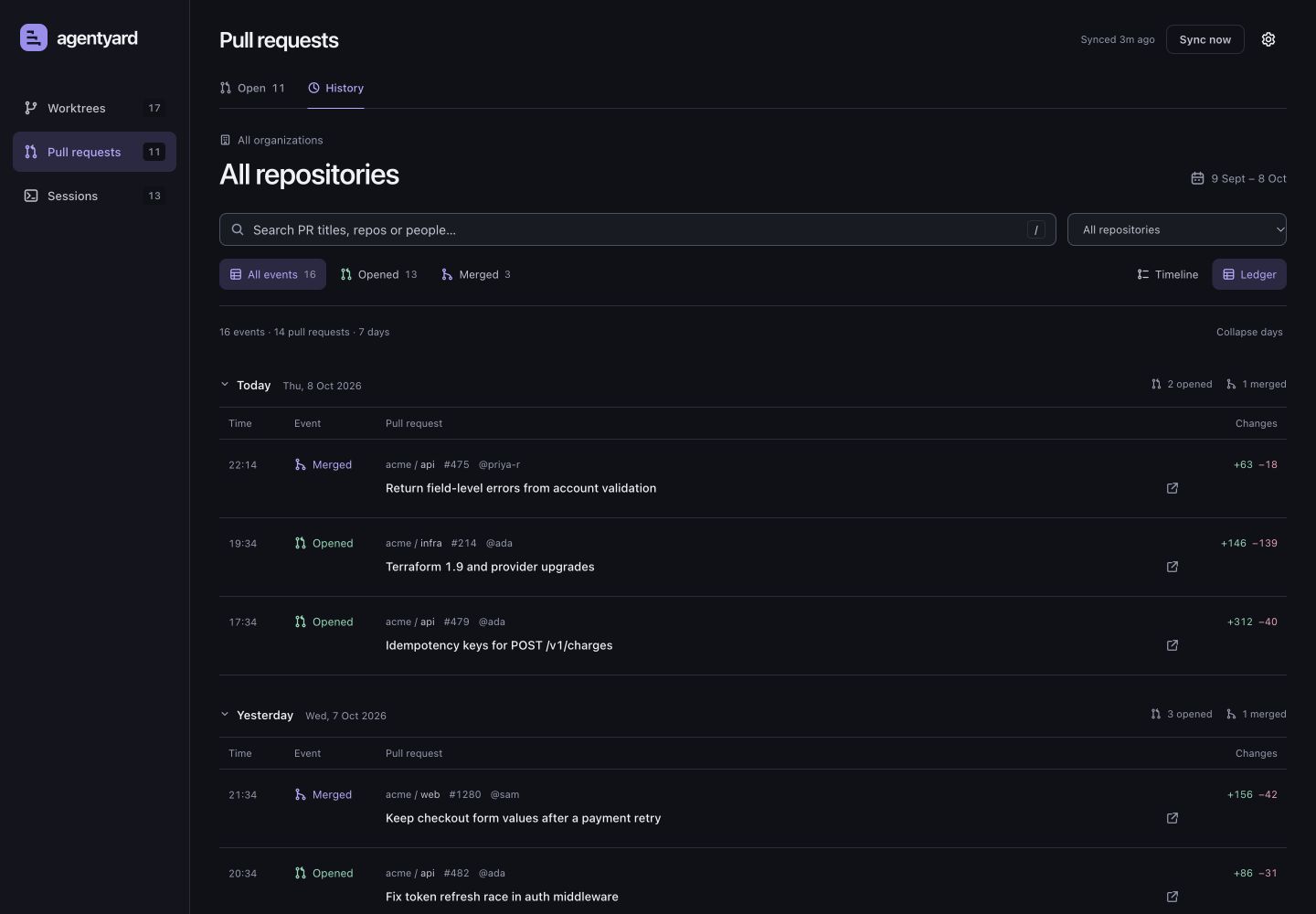The width and height of the screenshot is (1316, 914).
Task: Filter by Merged events
Action: (475, 274)
